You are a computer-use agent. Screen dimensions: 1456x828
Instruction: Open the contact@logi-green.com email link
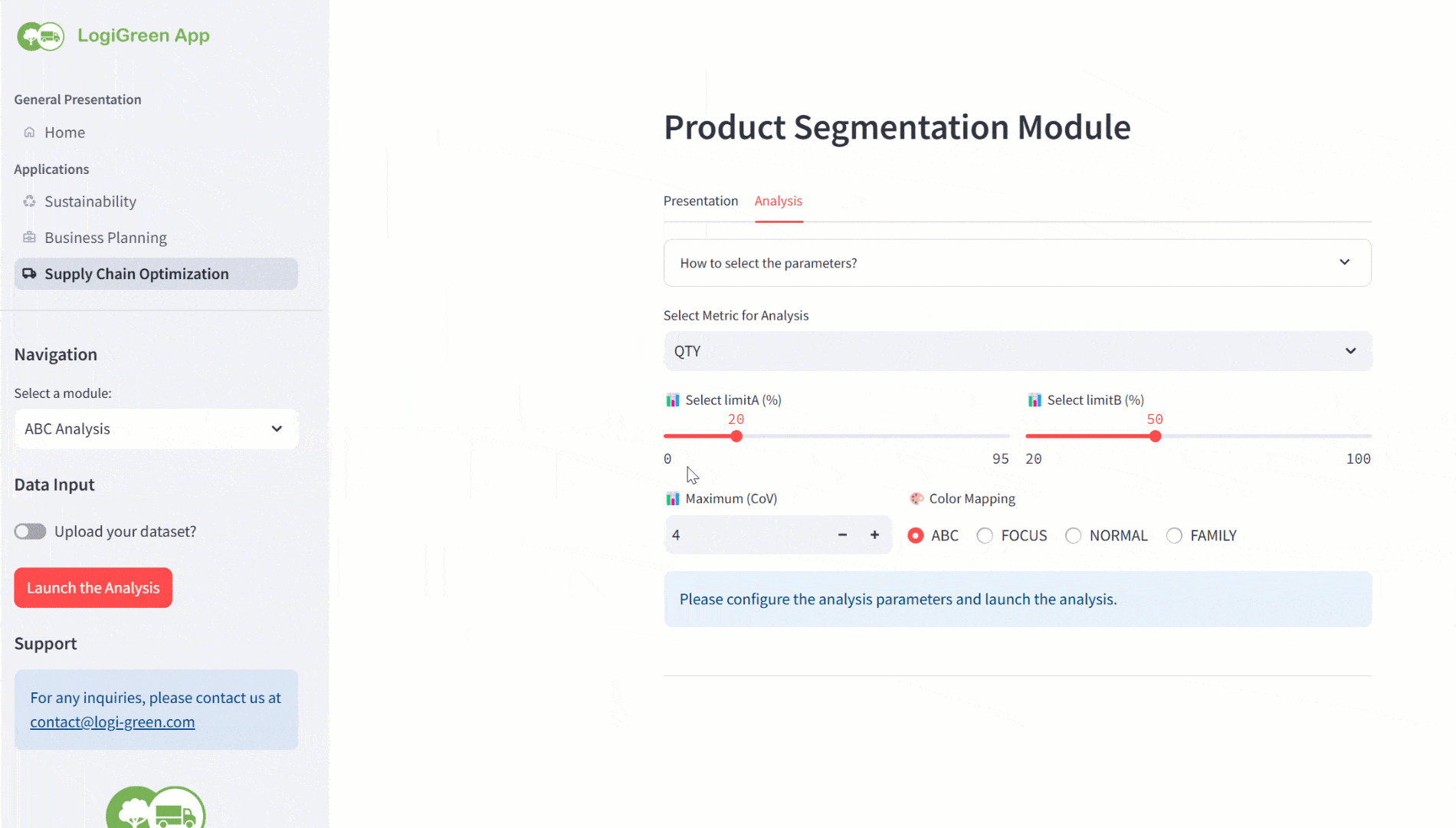112,721
